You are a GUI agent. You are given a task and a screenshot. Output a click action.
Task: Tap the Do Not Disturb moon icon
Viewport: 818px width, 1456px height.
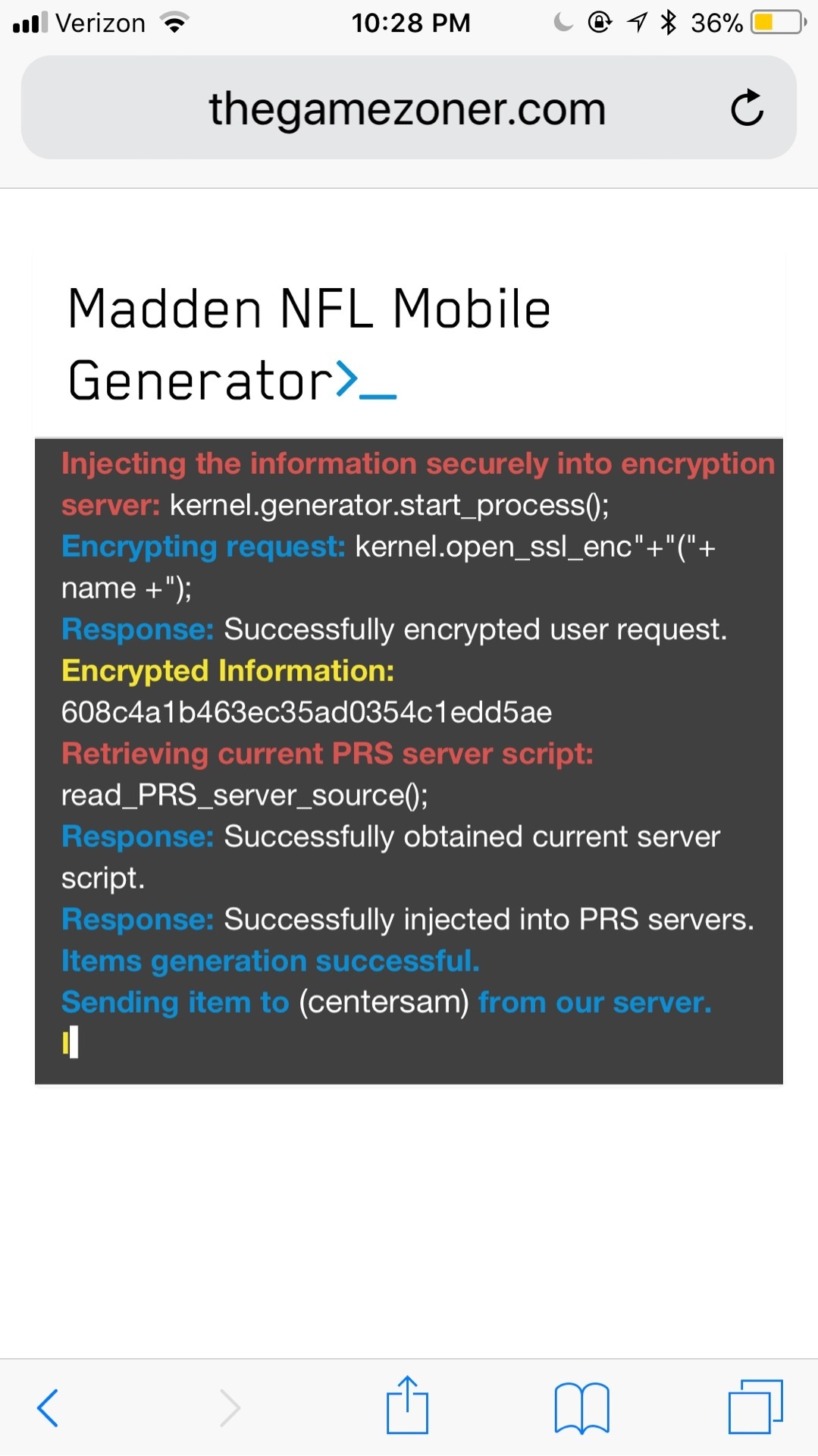tap(563, 23)
